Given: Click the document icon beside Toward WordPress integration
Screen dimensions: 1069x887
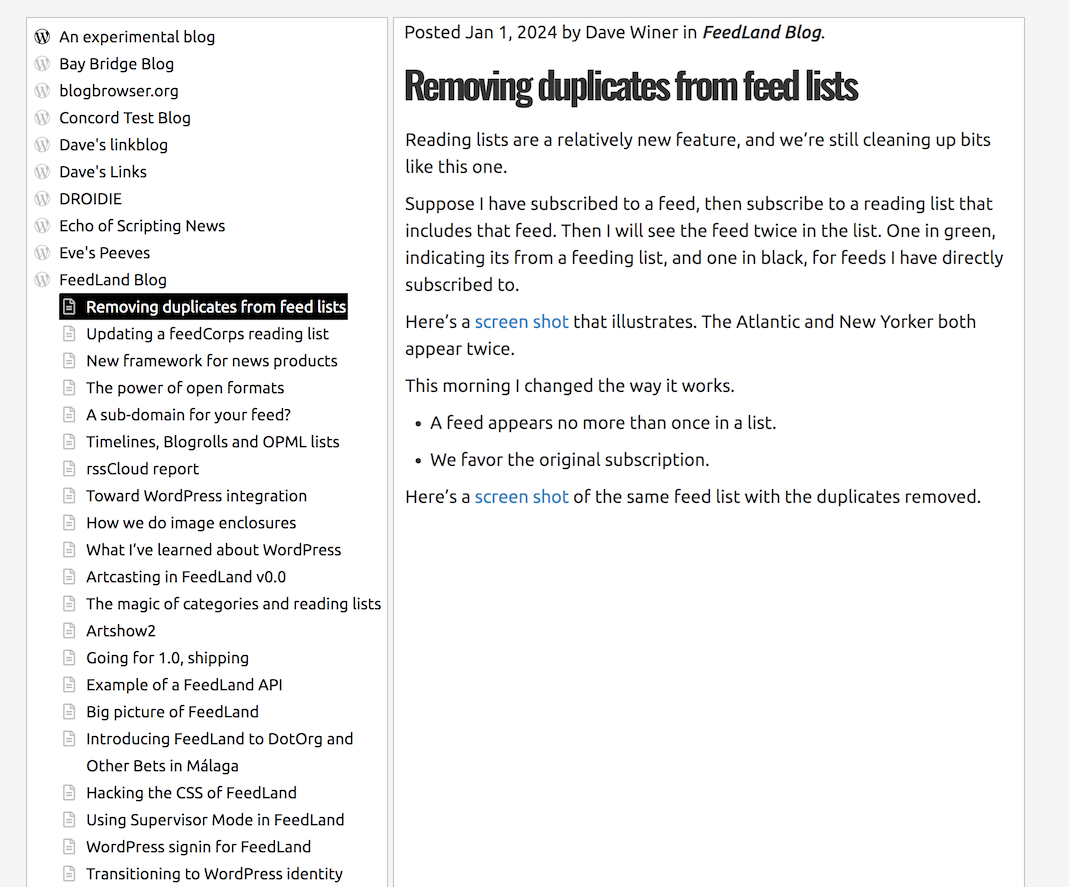Looking at the screenshot, I should point(69,495).
